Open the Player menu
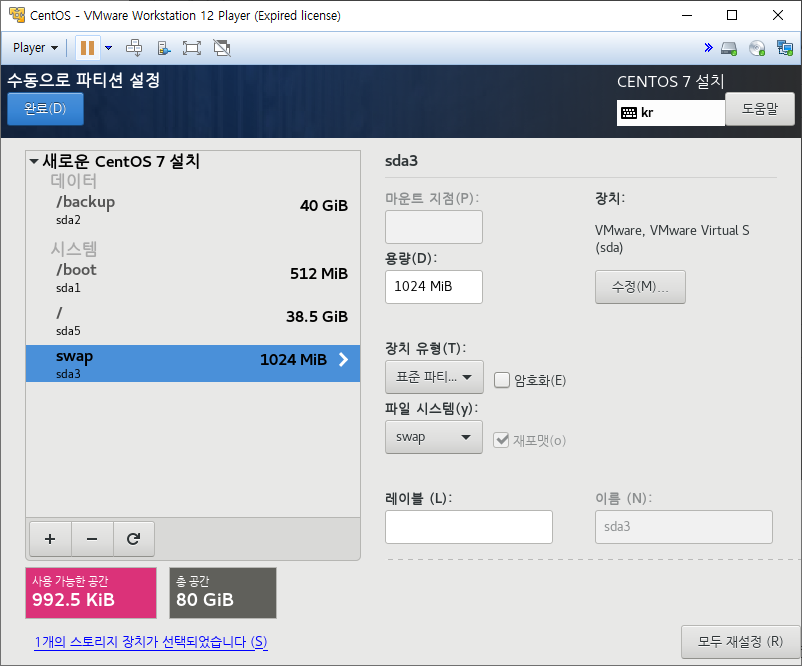The height and width of the screenshot is (666, 802). coord(35,48)
